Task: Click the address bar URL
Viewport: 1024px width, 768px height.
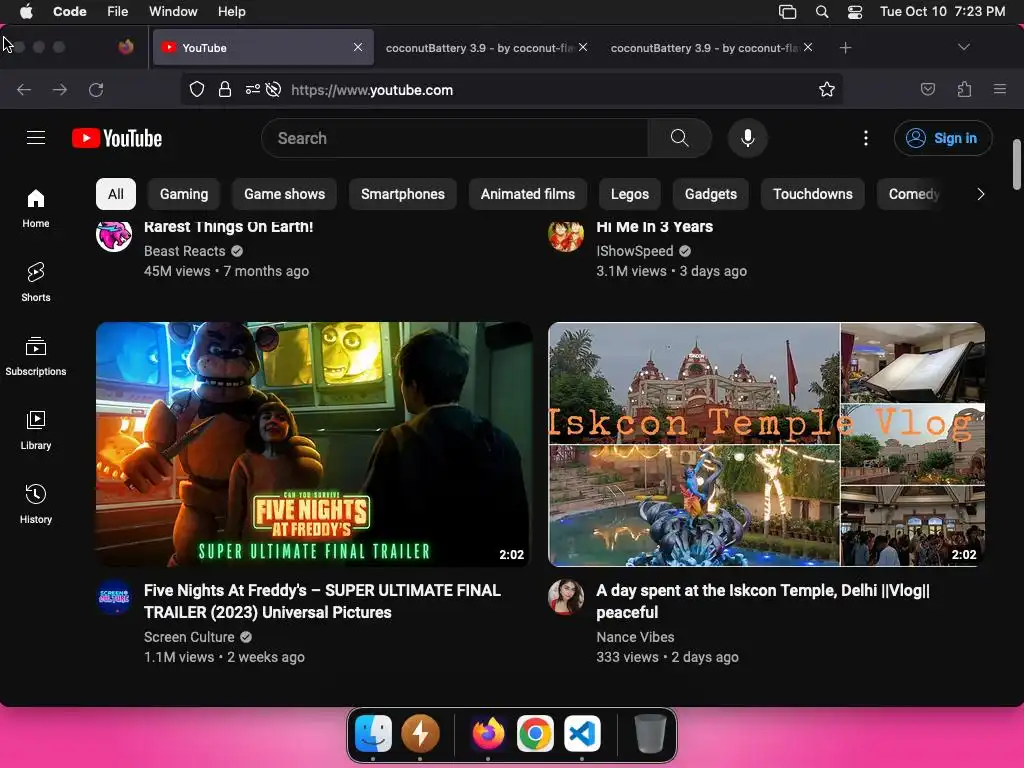Action: click(372, 90)
